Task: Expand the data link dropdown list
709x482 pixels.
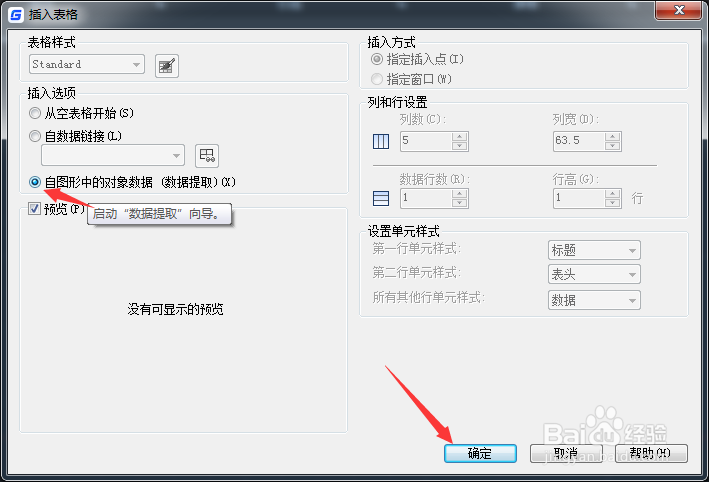Action: (113, 156)
